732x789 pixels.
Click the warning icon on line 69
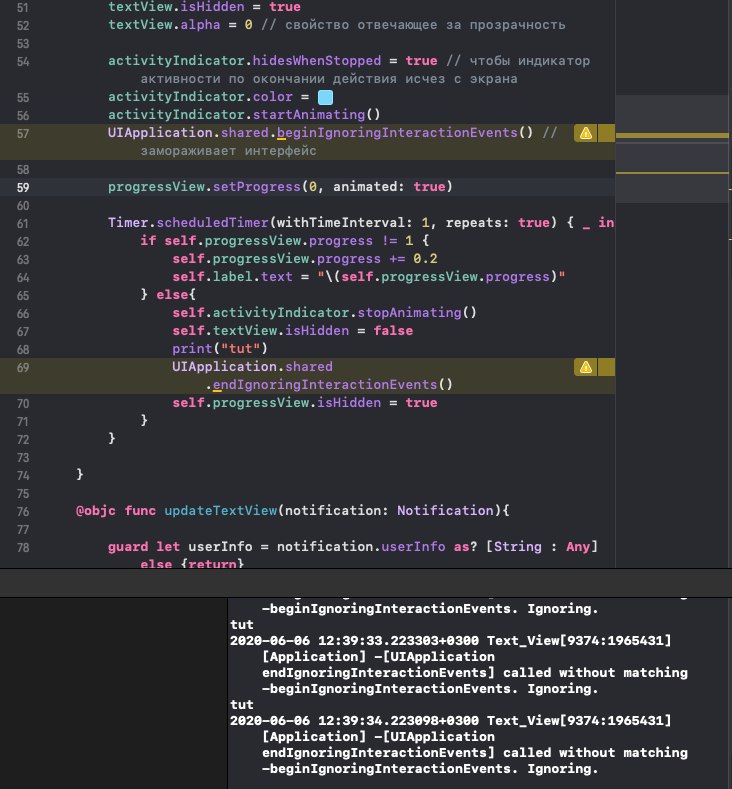click(586, 367)
